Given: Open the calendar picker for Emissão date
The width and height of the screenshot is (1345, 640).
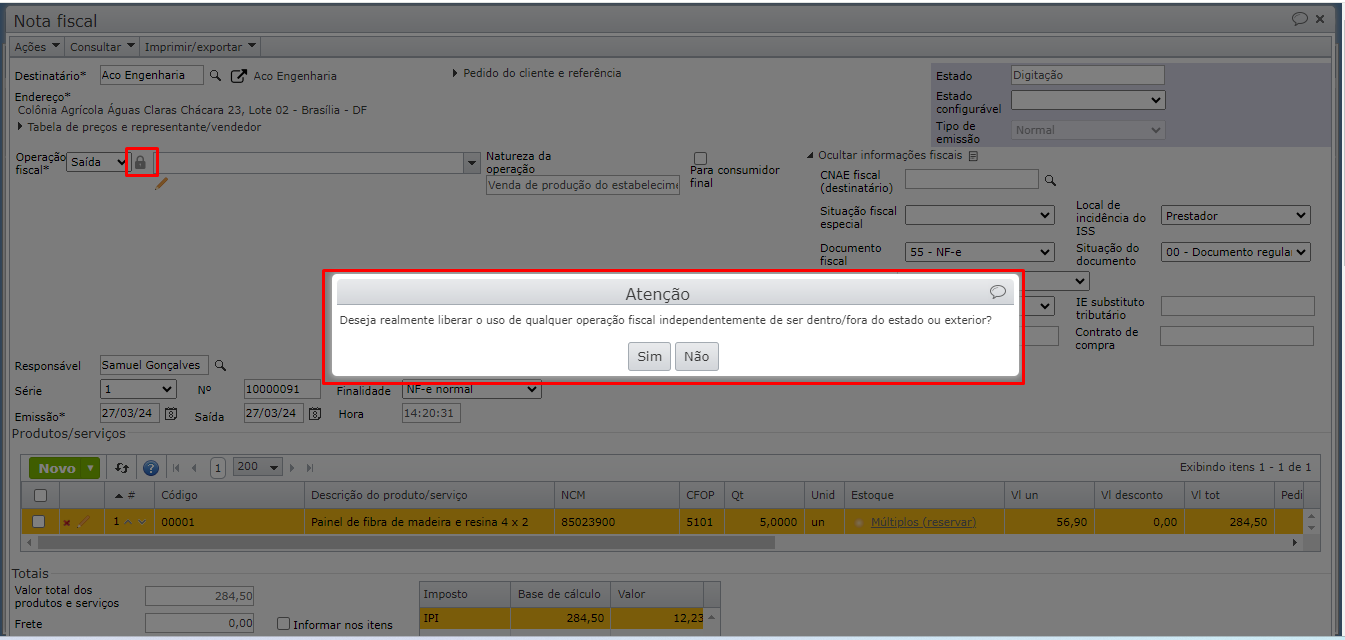Looking at the screenshot, I should click(171, 413).
